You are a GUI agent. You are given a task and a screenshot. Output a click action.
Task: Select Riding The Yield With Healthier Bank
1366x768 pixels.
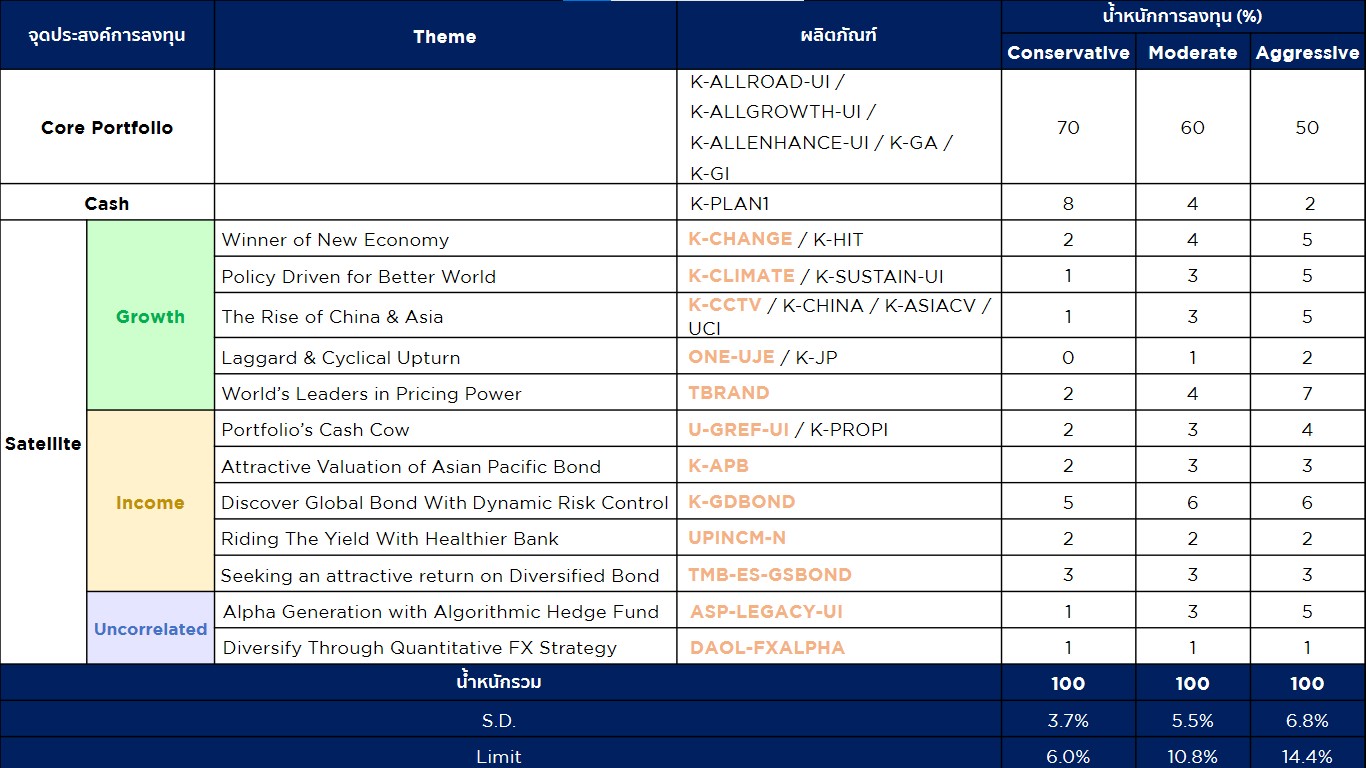pyautogui.click(x=390, y=539)
